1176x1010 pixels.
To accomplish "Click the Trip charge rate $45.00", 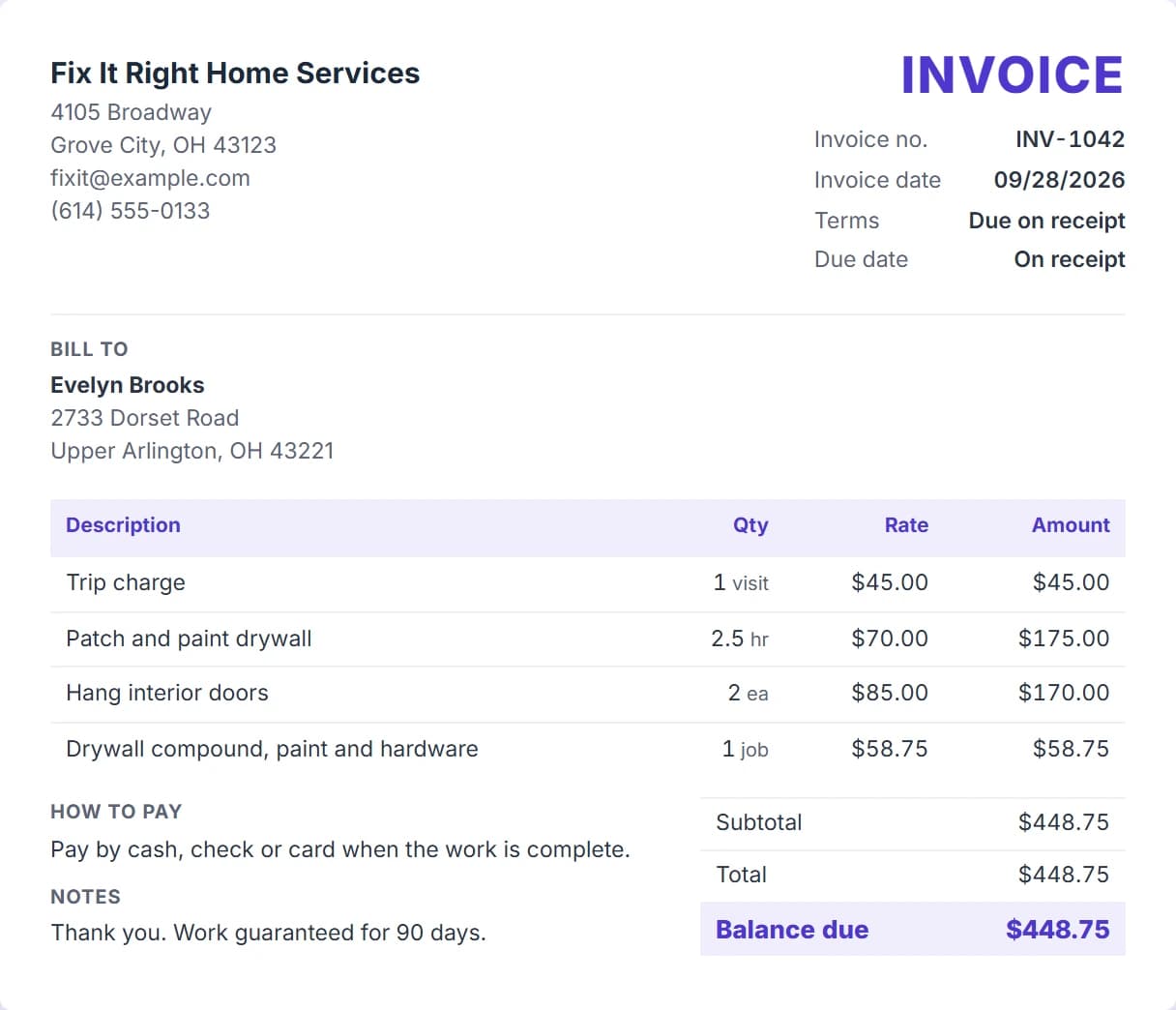I will point(890,582).
